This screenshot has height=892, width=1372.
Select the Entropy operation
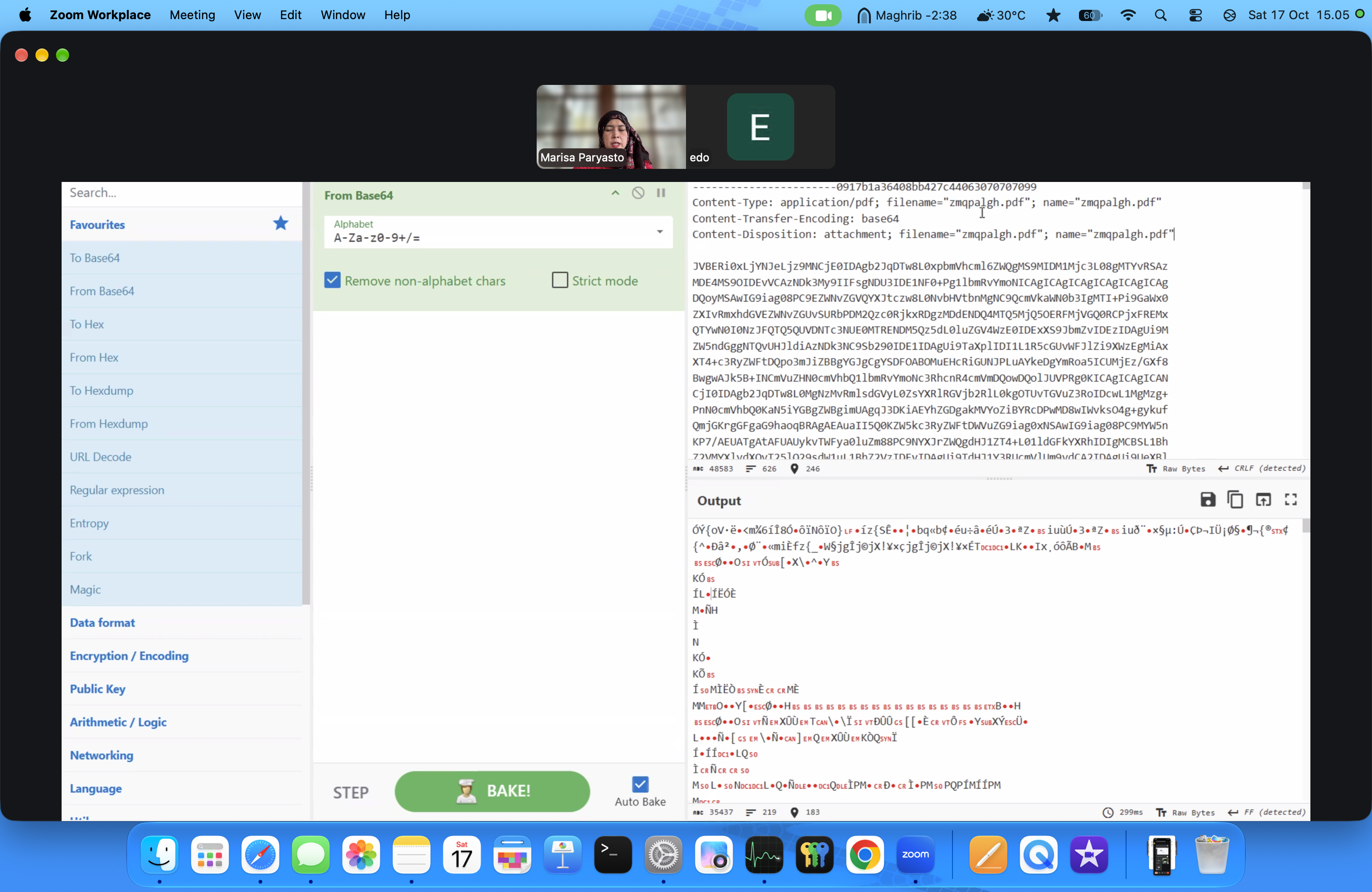tap(182, 523)
